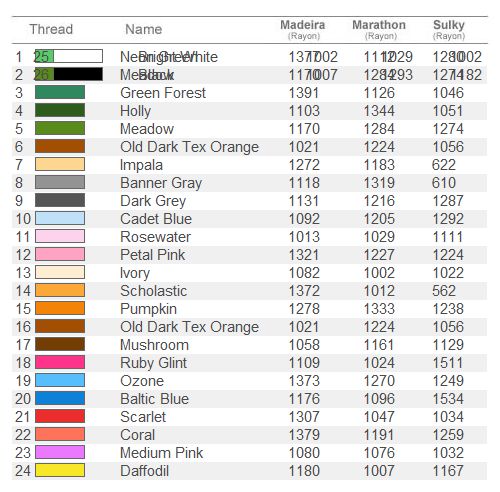
Task: Click the Cadet Blue swatch
Action: click(60, 218)
